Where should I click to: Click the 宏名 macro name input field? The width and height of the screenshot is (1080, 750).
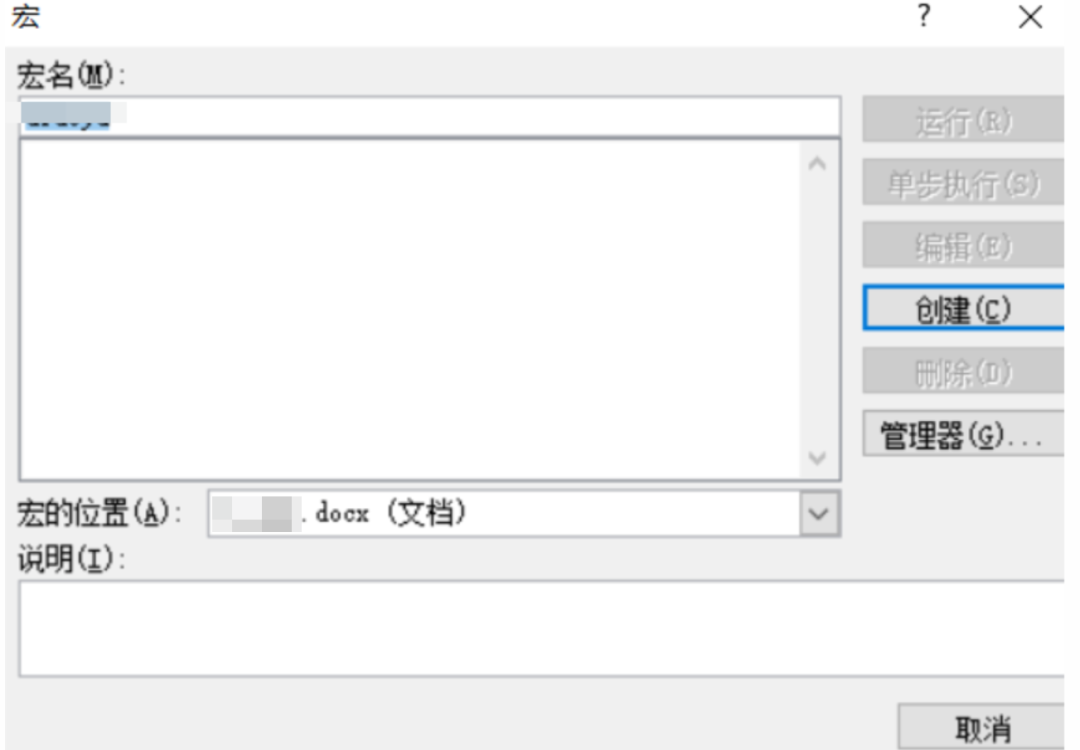[x=430, y=116]
